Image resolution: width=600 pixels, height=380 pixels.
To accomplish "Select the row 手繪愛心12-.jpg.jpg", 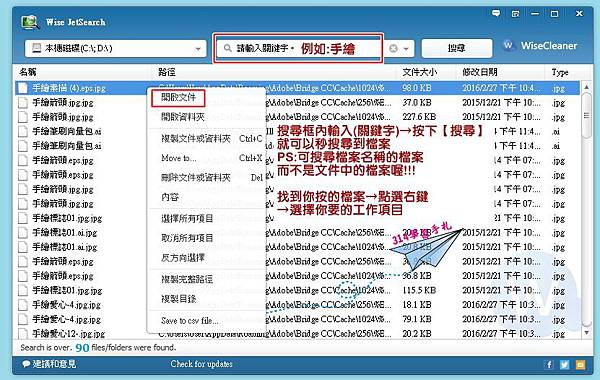I will [x=297, y=334].
